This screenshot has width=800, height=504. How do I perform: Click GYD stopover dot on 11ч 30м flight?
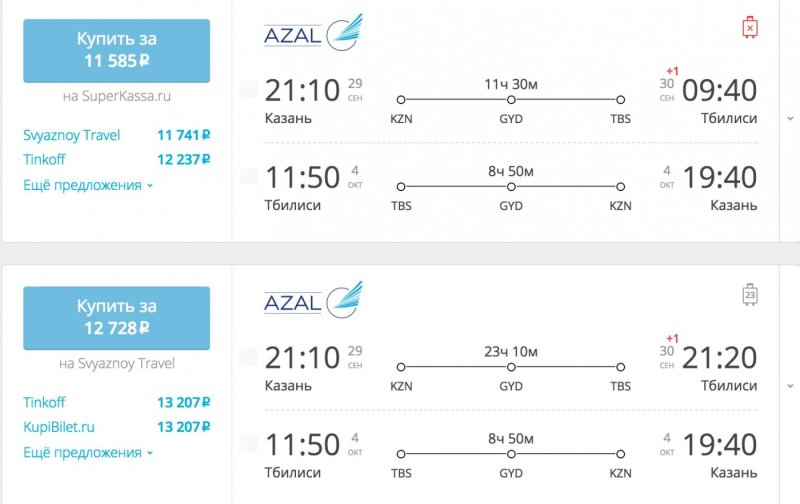coord(511,99)
